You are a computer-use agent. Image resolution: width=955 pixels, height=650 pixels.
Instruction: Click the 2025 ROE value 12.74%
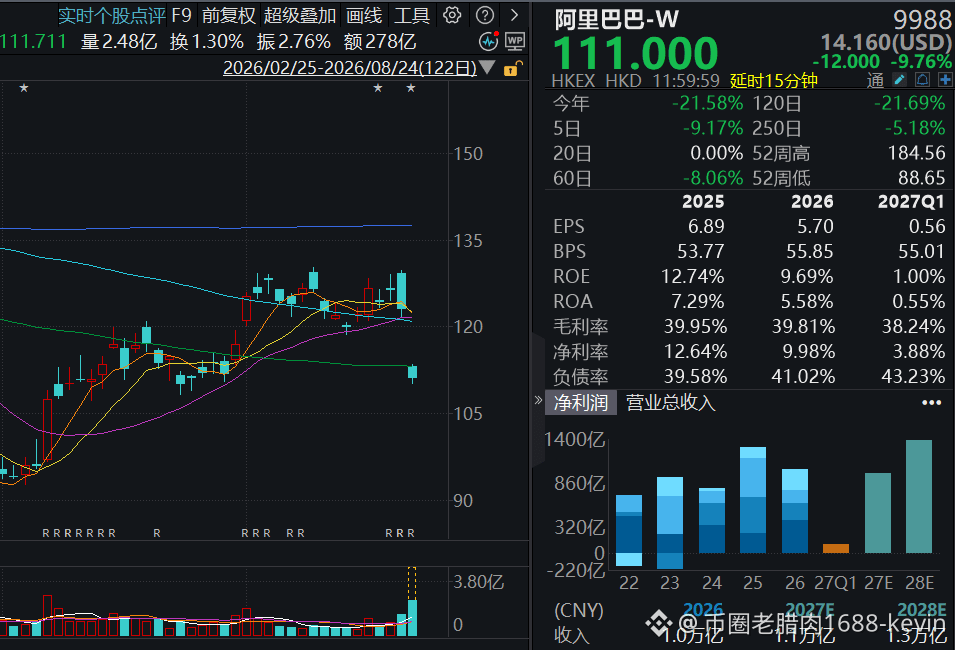coord(692,277)
